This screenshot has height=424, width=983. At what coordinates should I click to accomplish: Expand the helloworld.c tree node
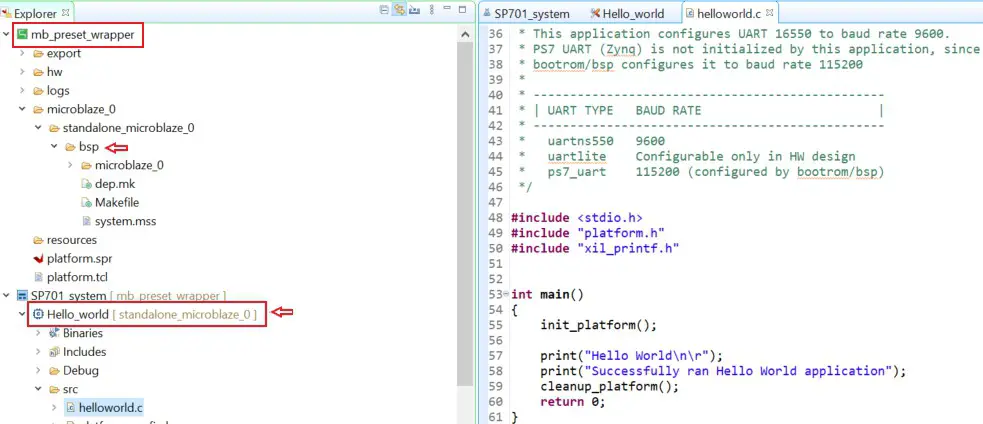click(54, 408)
